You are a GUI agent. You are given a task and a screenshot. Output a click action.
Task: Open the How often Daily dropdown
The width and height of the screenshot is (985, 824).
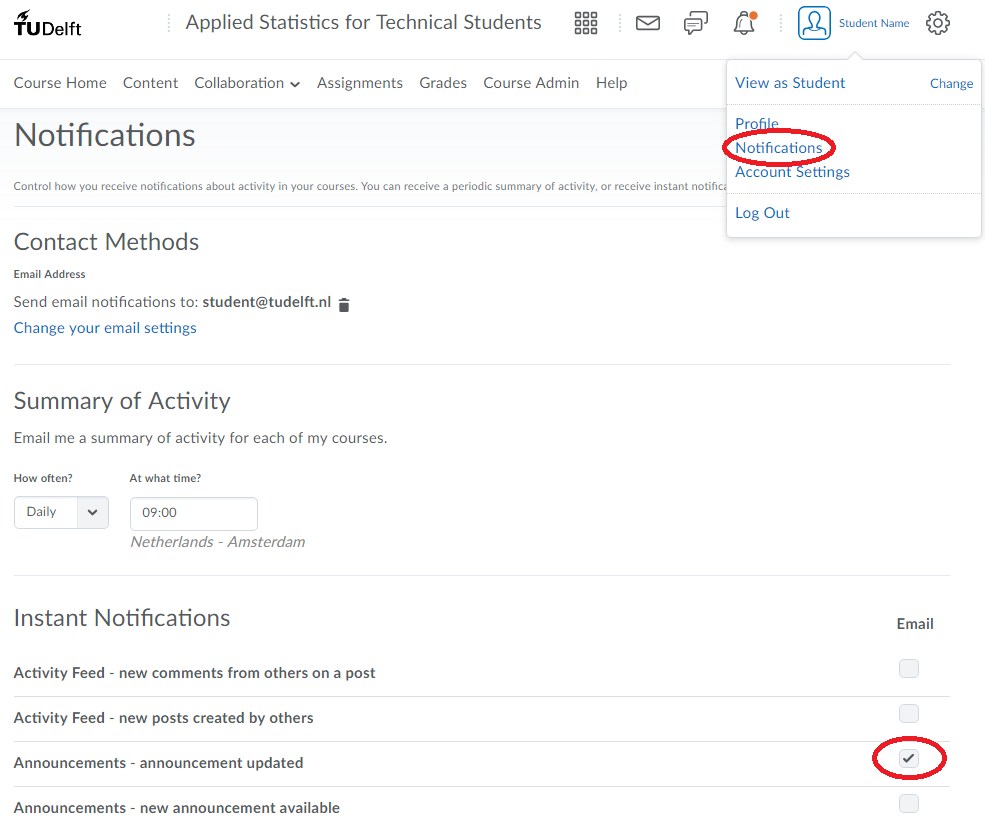click(x=61, y=512)
